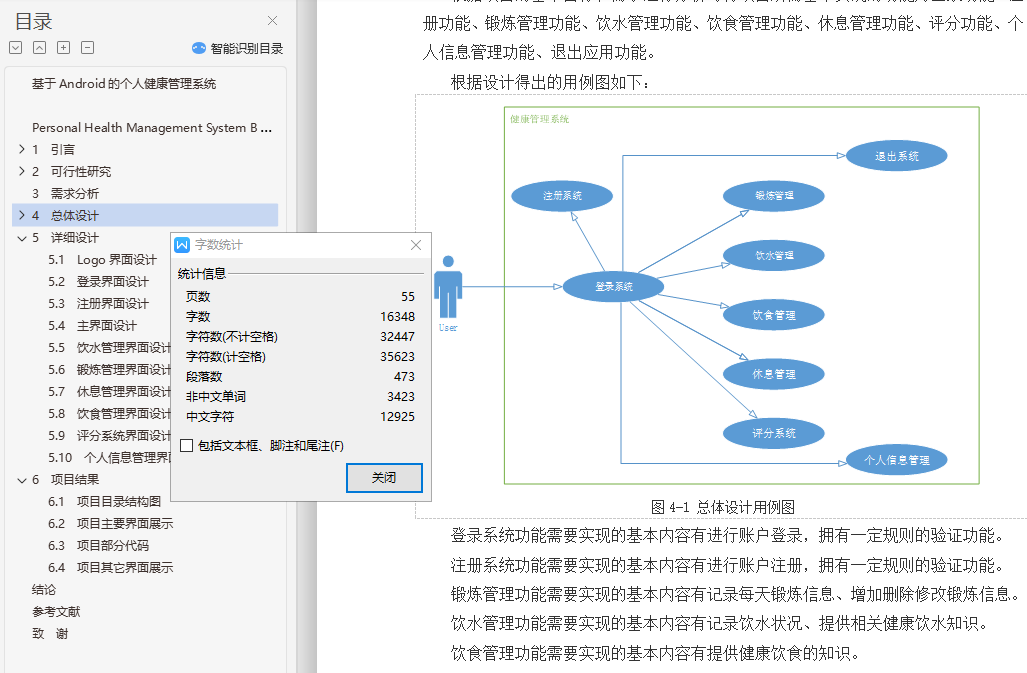Expand chapter 2 可行性研究
1027x673 pixels.
(22, 172)
